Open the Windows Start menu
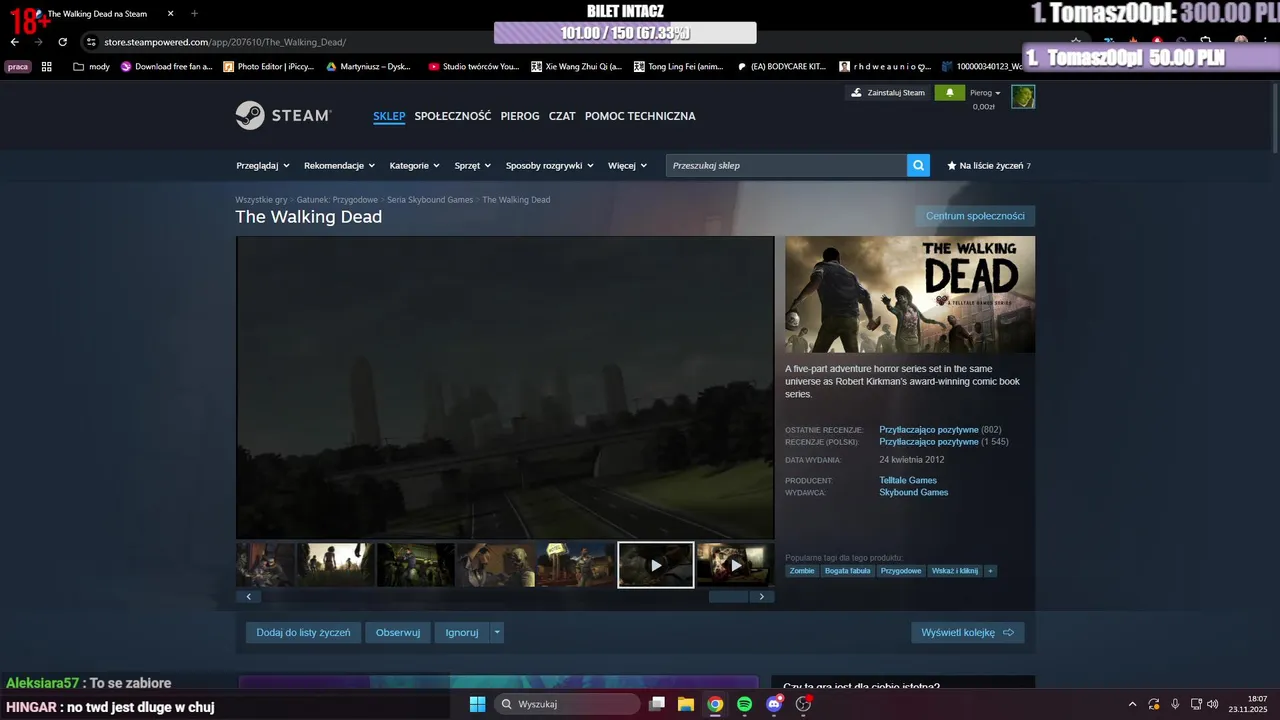This screenshot has width=1280, height=720. pos(477,704)
